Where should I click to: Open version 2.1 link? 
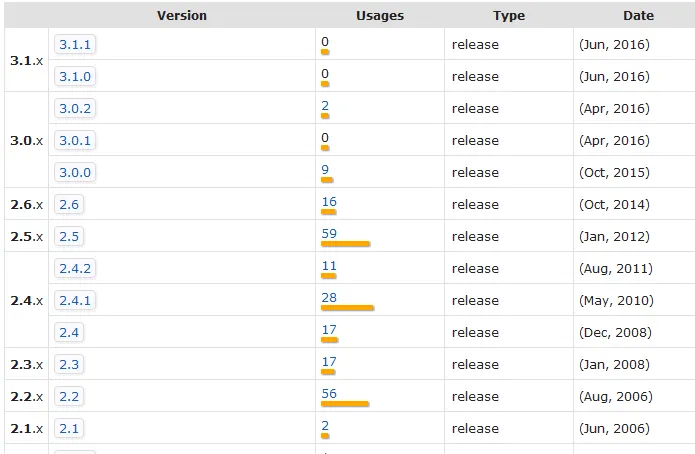[x=68, y=429]
